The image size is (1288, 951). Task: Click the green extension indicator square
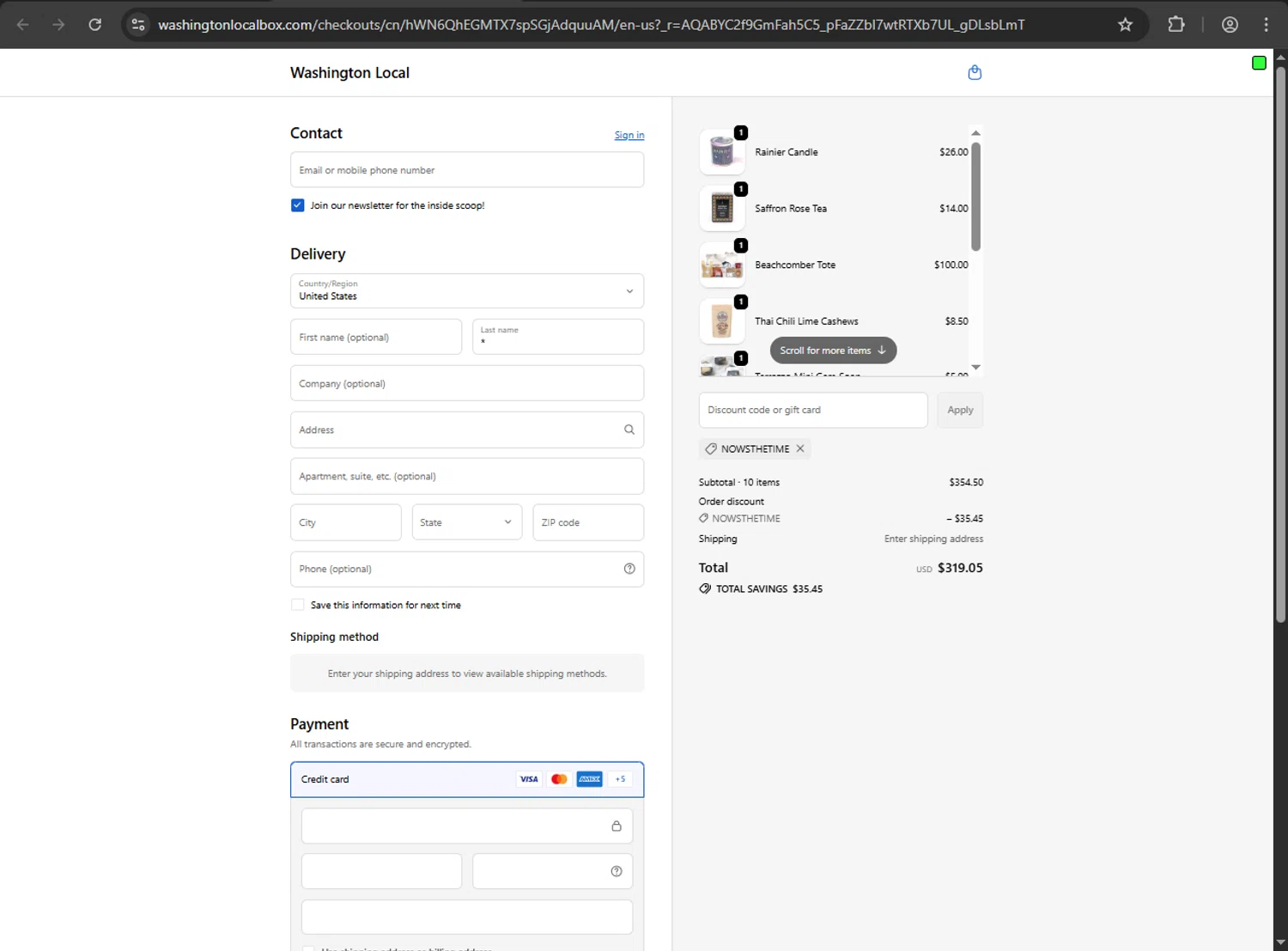tap(1259, 63)
